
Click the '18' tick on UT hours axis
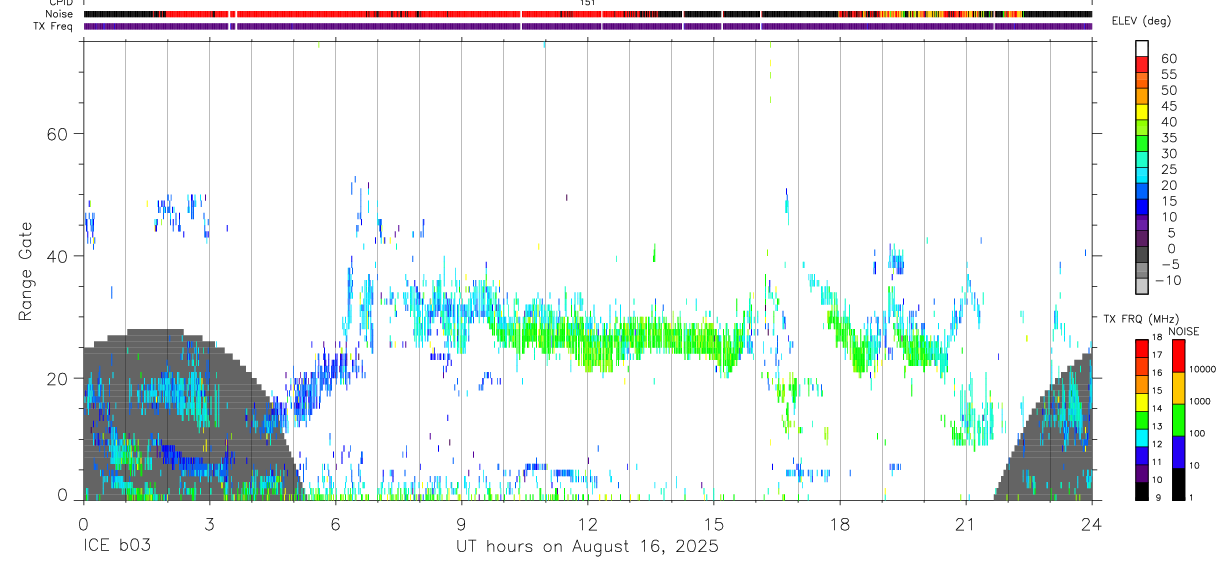(840, 523)
